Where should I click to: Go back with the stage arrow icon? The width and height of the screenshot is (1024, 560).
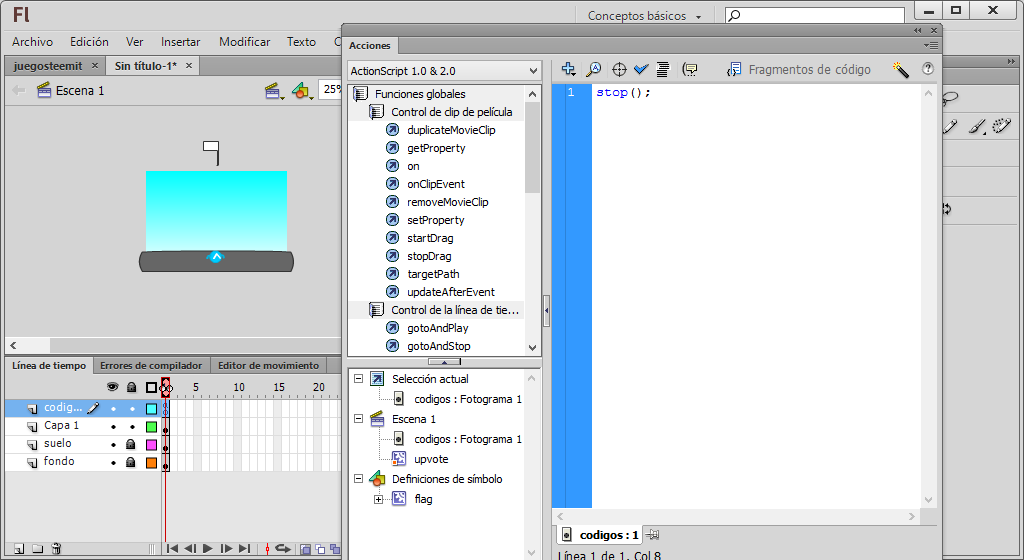point(18,90)
